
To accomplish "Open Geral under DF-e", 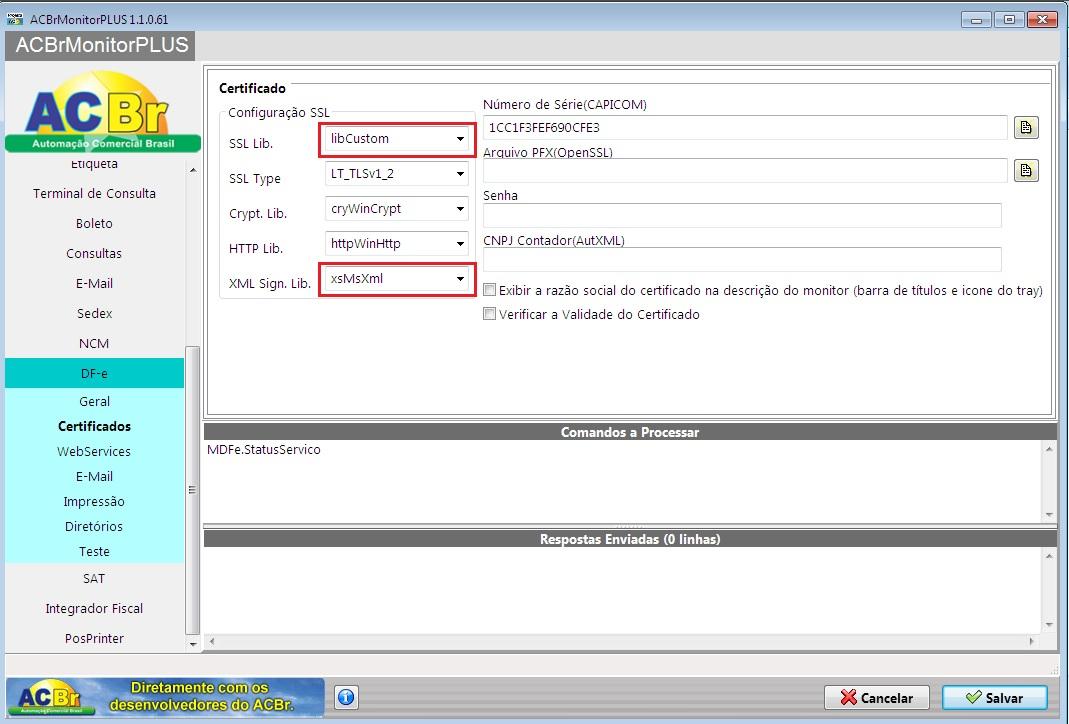I will pyautogui.click(x=94, y=402).
